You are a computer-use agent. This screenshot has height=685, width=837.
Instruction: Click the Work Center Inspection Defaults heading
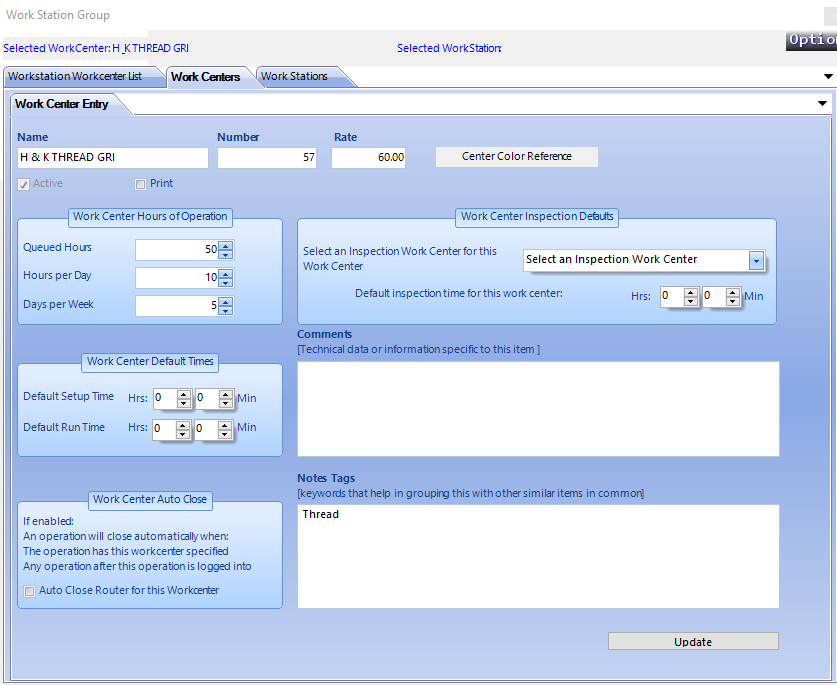[x=537, y=216]
